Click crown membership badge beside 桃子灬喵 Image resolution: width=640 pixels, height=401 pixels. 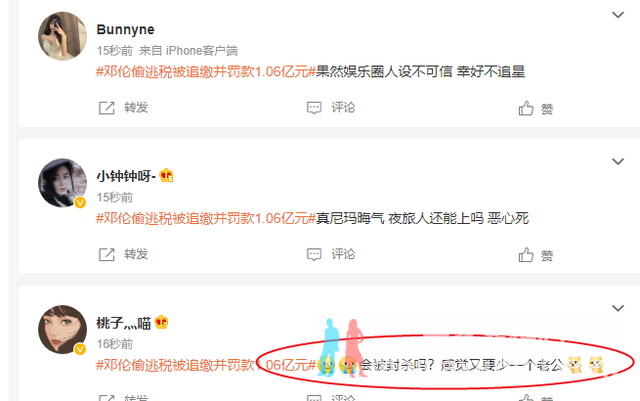(x=162, y=322)
